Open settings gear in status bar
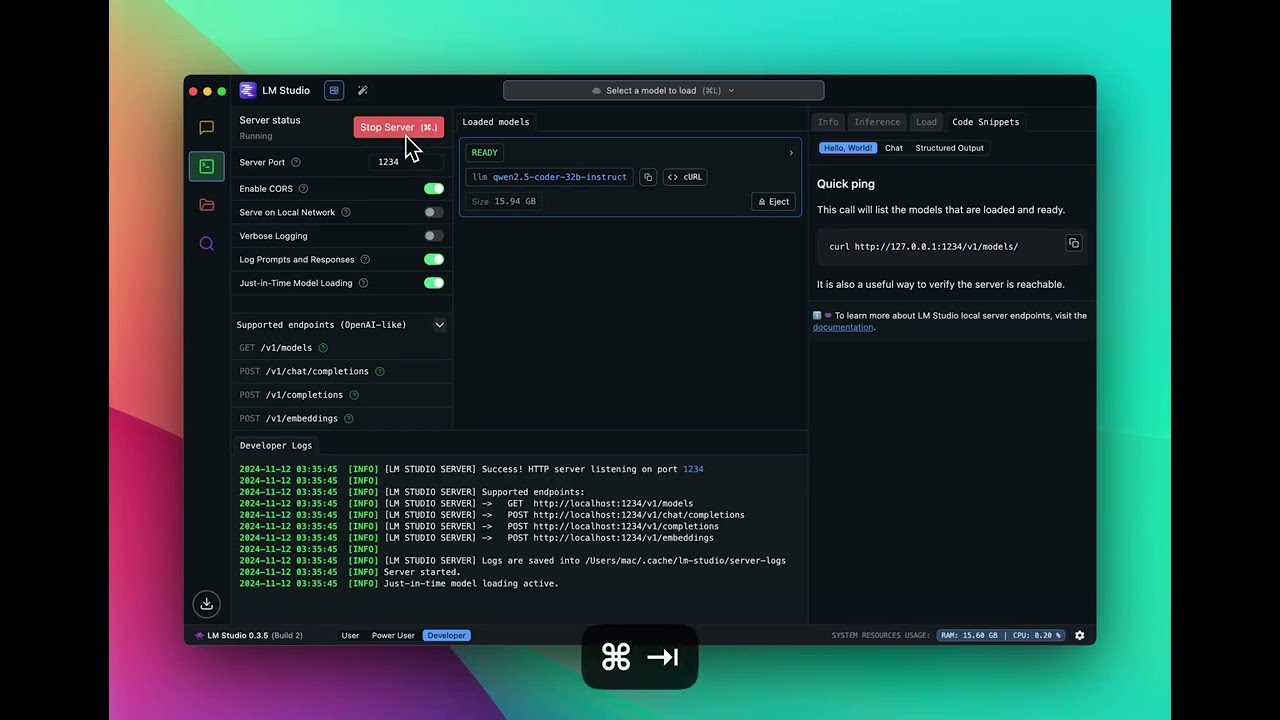This screenshot has height=720, width=1280. tap(1079, 635)
